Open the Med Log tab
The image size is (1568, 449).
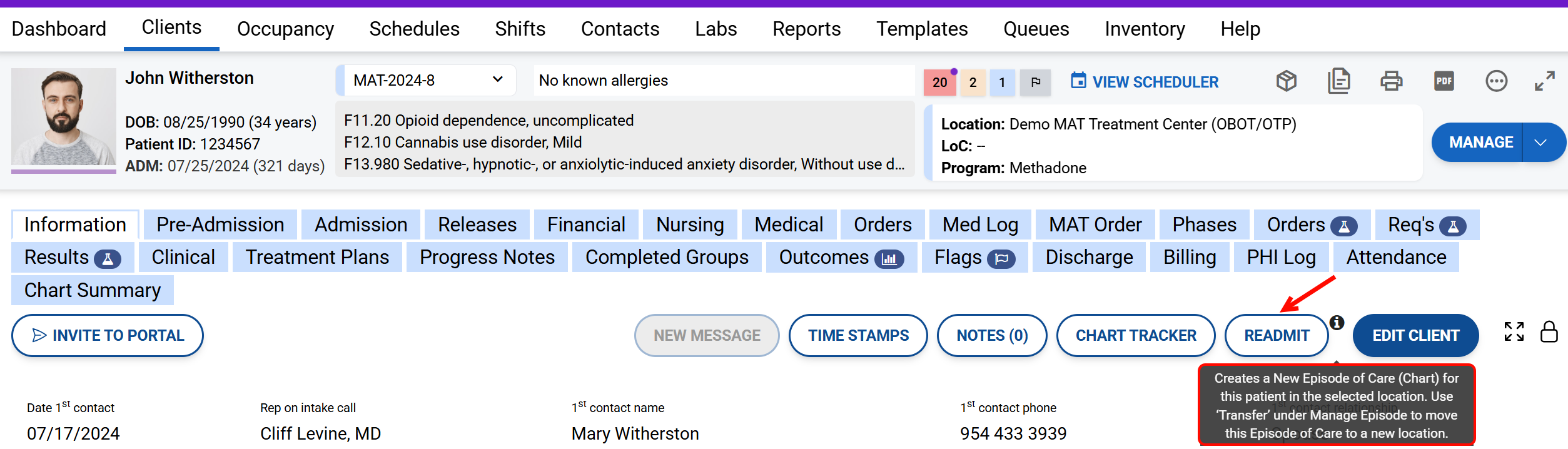(980, 225)
